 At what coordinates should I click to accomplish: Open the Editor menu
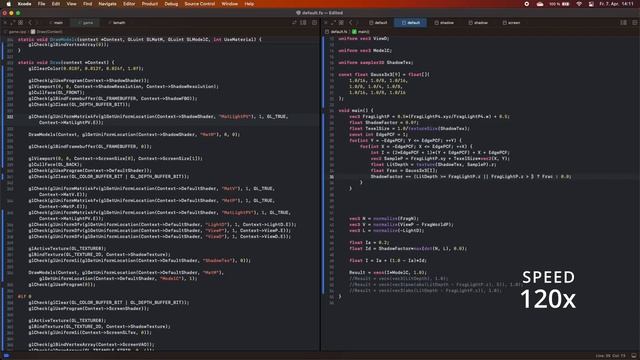pyautogui.click(x=129, y=4)
